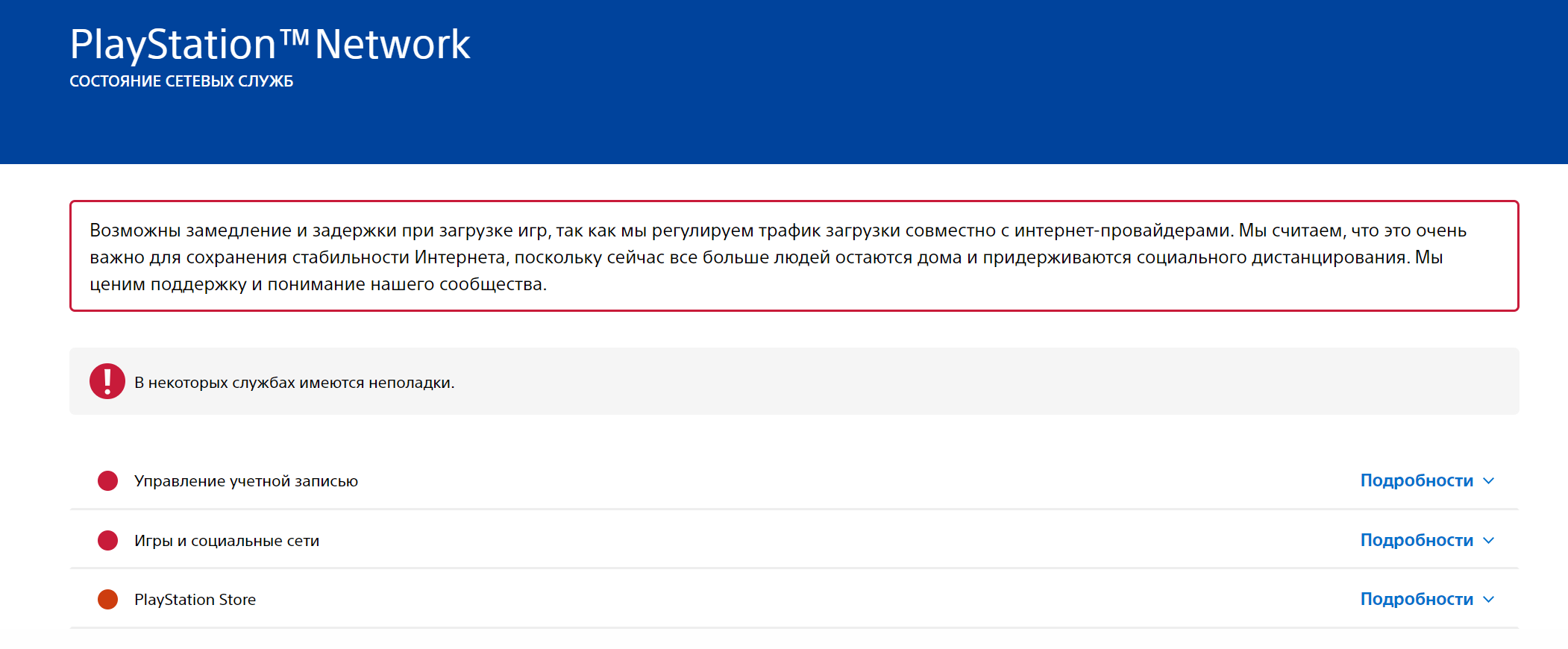1568x649 pixels.
Task: Expand details chevron for Игры и социальные сети
Action: [x=1489, y=540]
